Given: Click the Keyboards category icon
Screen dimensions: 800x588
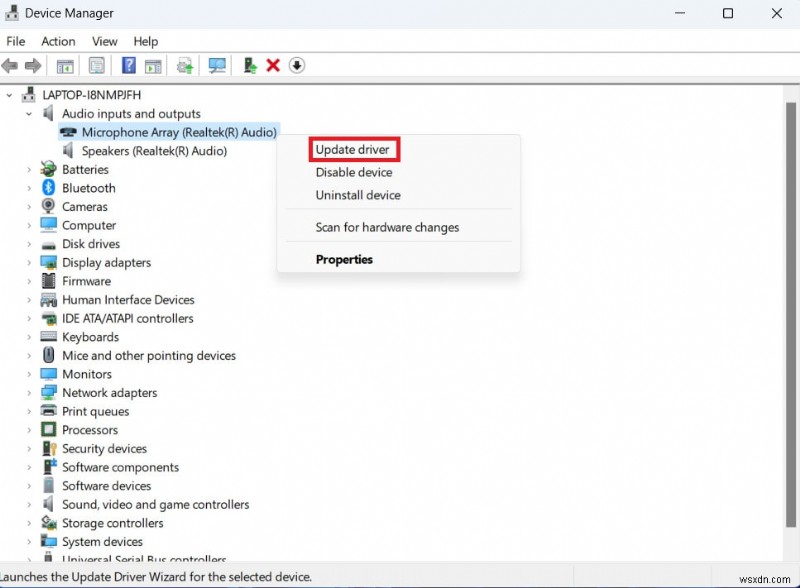Looking at the screenshot, I should click(48, 336).
